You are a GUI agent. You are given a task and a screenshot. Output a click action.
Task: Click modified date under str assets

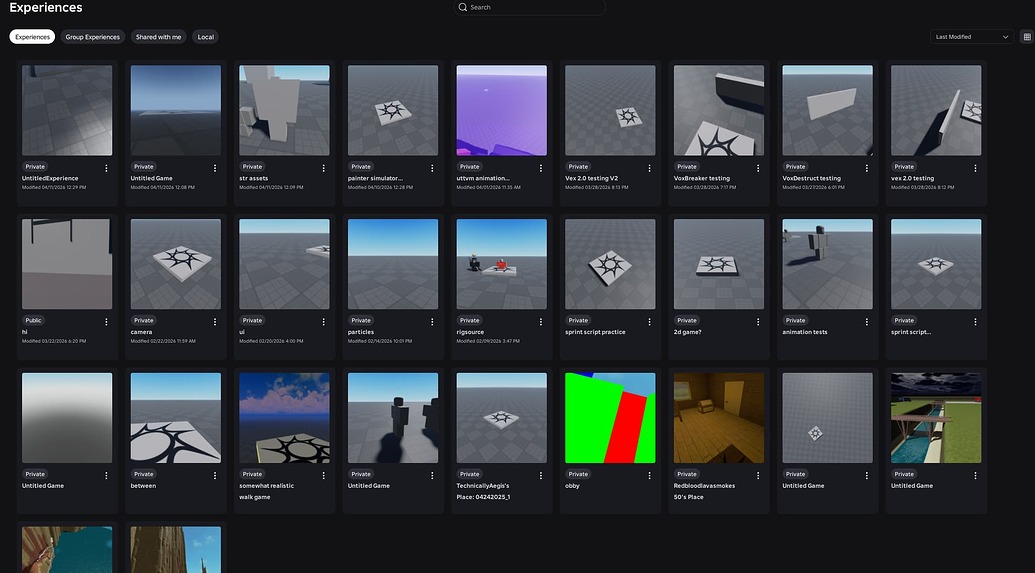pos(271,187)
